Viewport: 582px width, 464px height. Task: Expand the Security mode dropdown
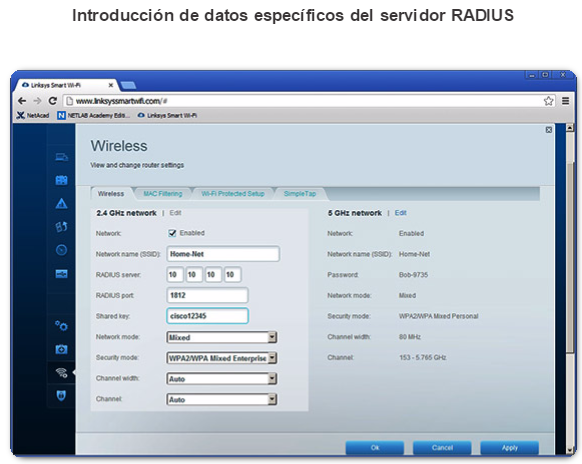point(222,358)
